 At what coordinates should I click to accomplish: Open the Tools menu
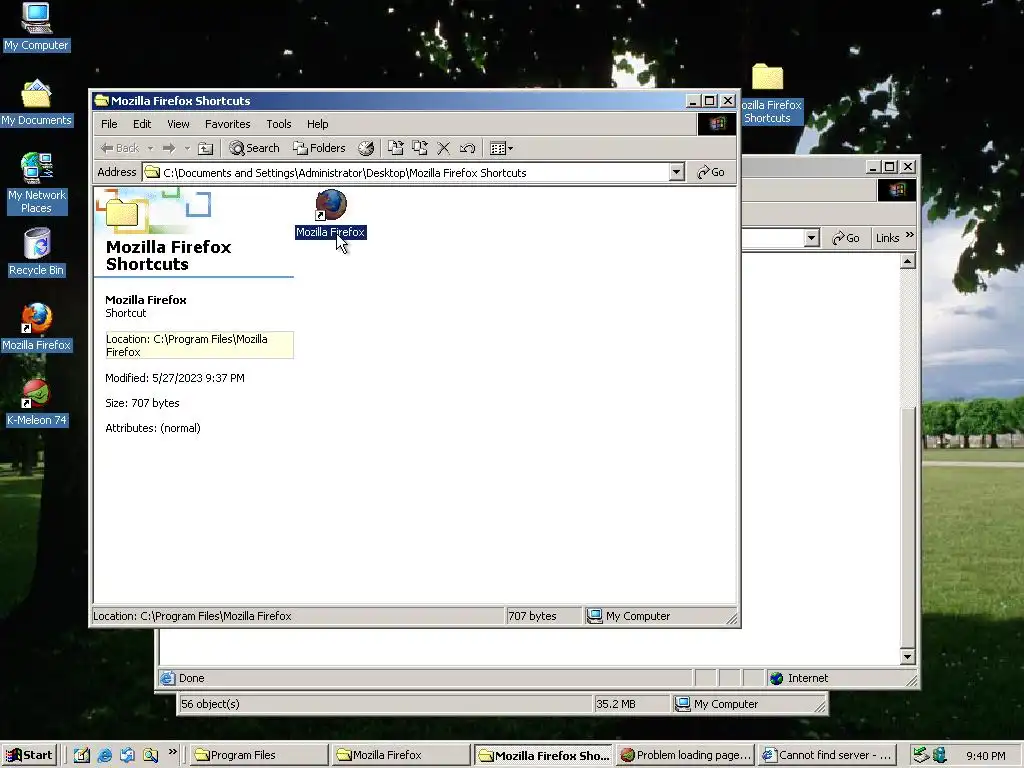tap(278, 124)
